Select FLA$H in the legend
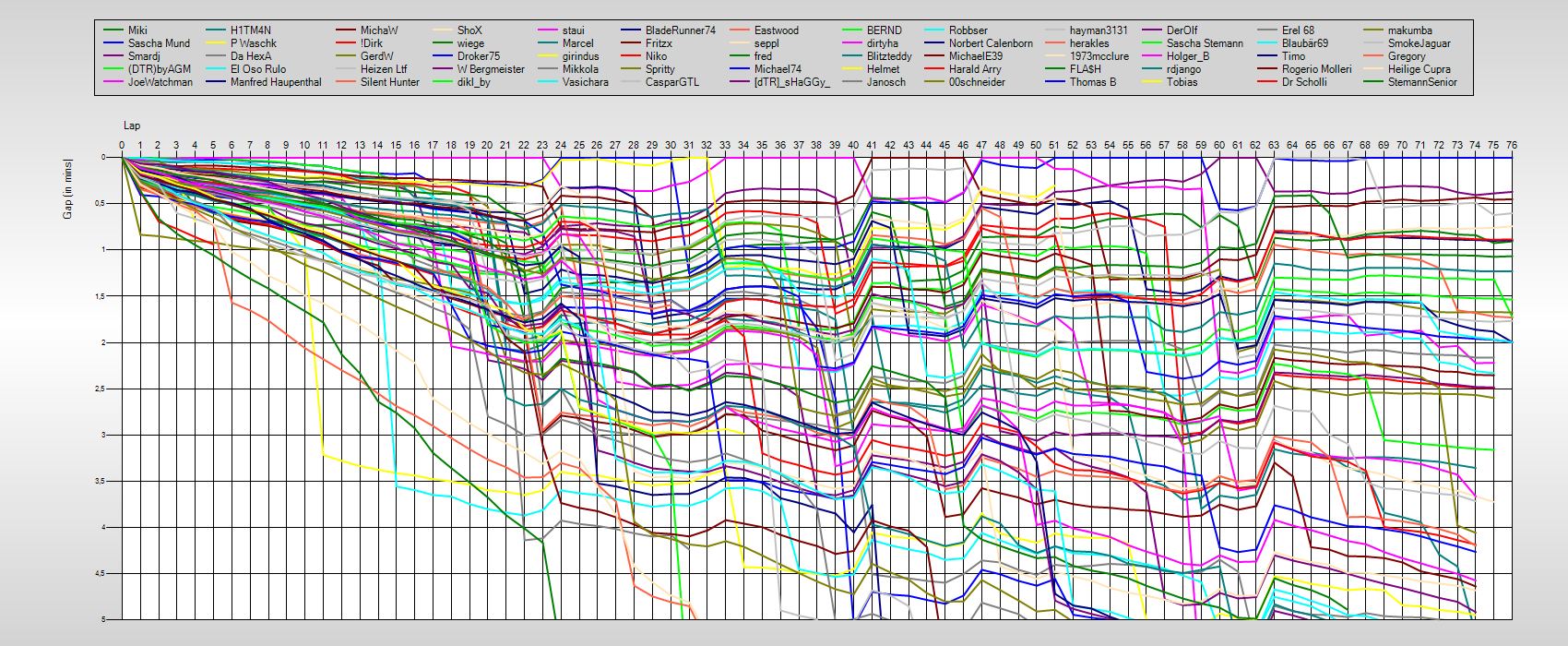 coord(1086,69)
